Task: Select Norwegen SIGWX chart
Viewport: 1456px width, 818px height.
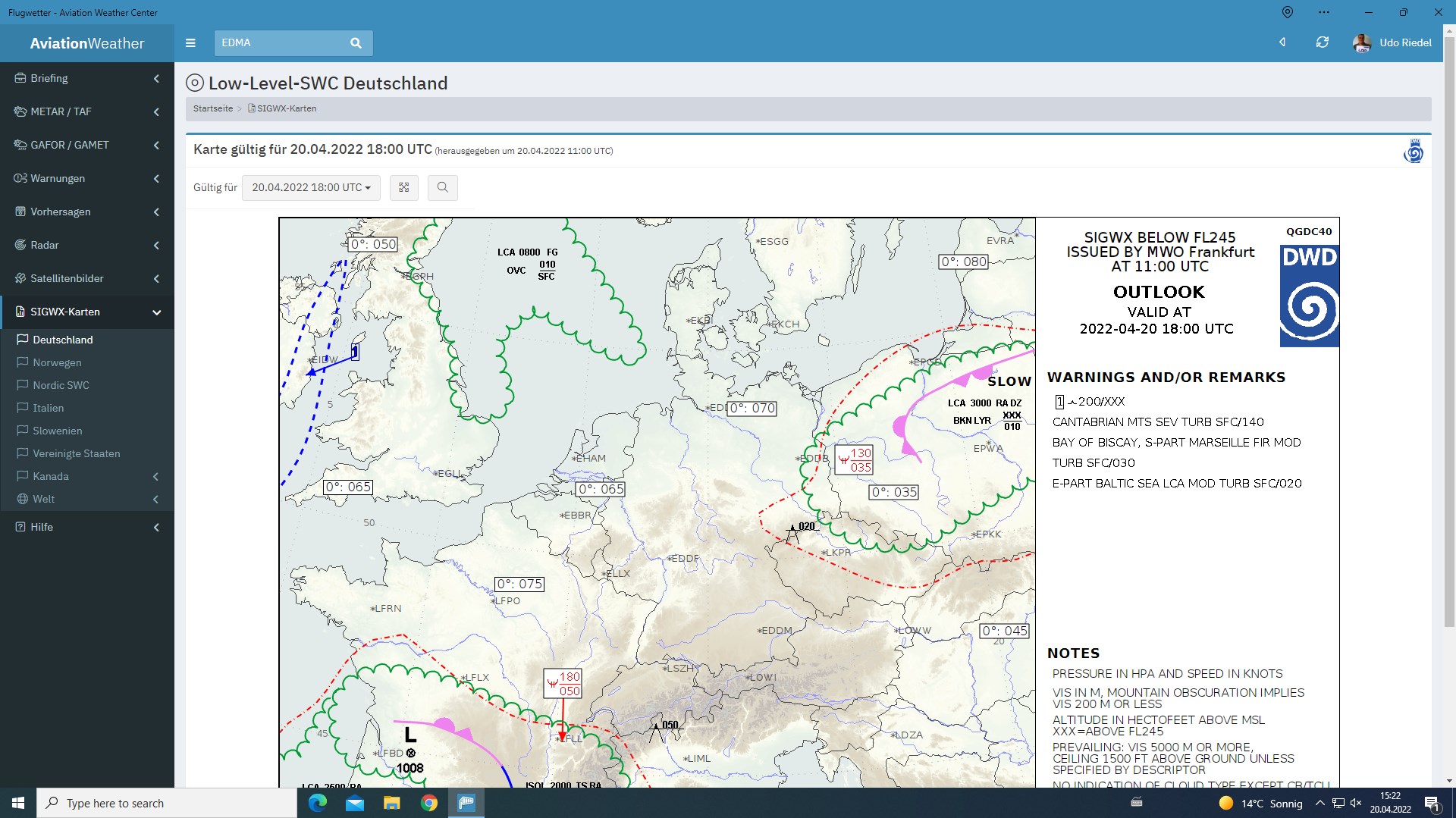Action: click(x=87, y=362)
